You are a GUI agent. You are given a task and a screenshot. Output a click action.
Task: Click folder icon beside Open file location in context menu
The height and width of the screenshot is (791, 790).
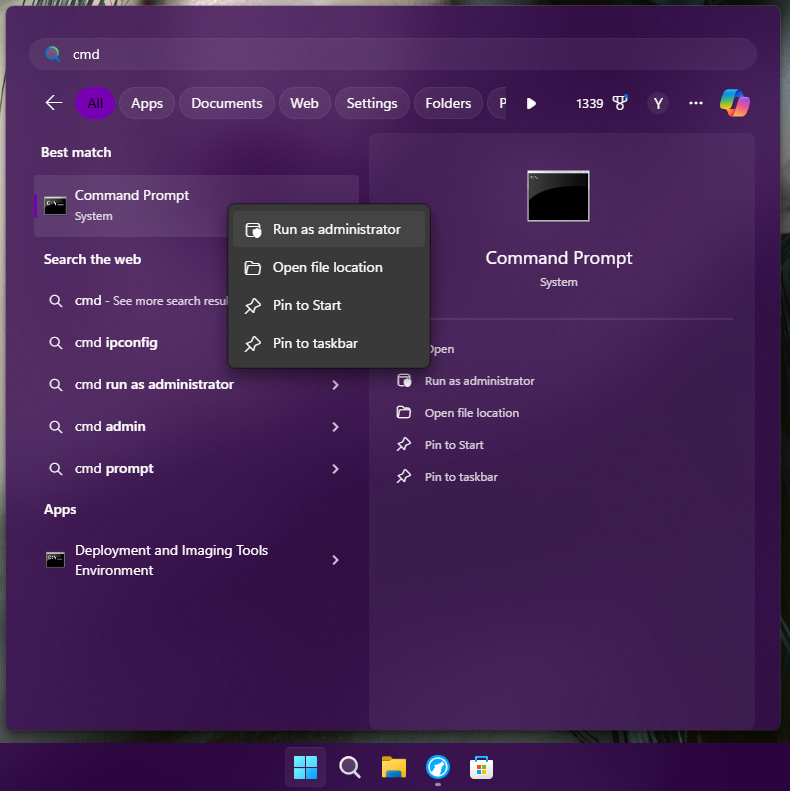tap(253, 267)
